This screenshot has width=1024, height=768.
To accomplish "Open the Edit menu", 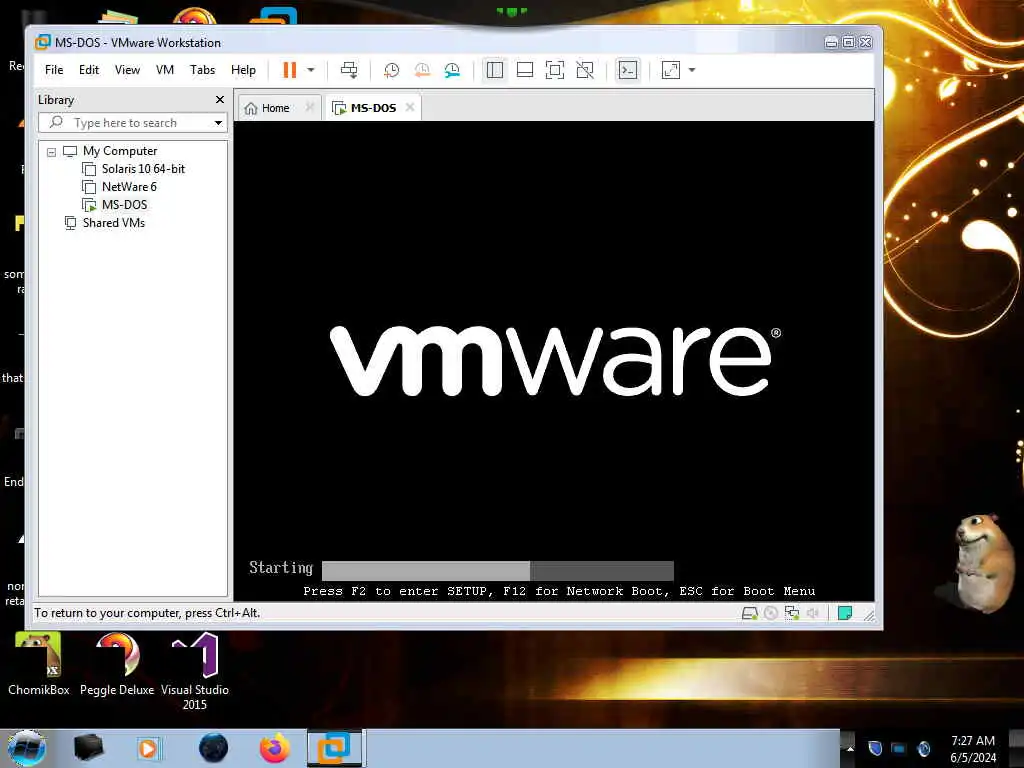I will coord(89,70).
